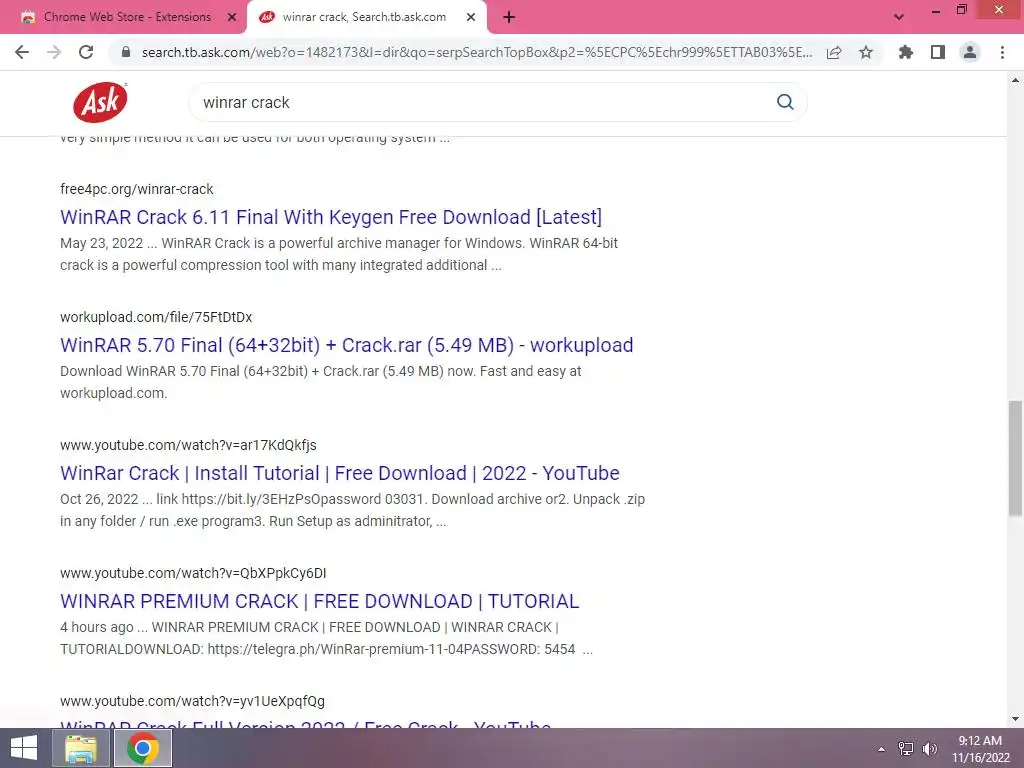Open the Extensions puzzle icon
The width and height of the screenshot is (1024, 768).
click(x=905, y=52)
